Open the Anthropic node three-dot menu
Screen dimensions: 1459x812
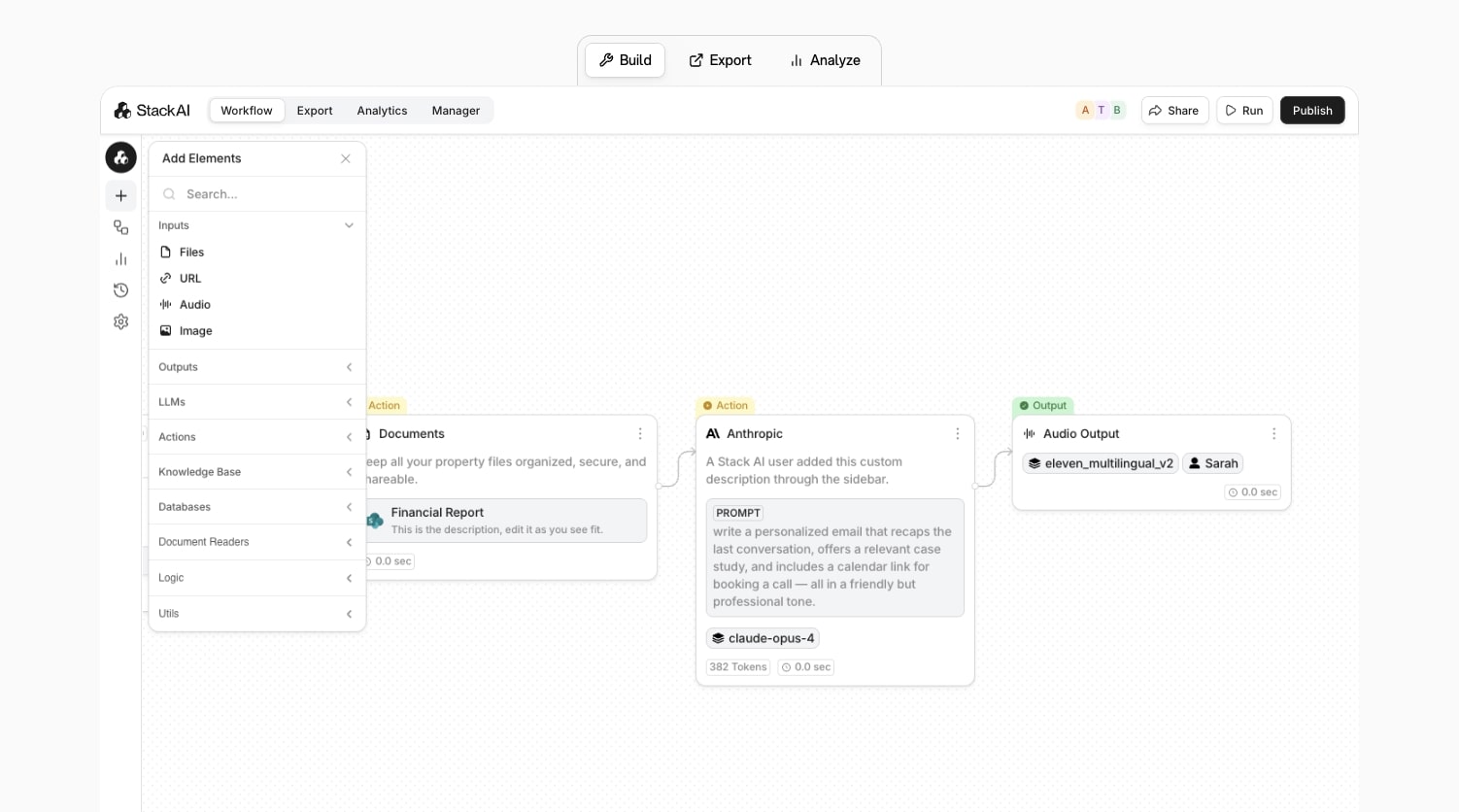pyautogui.click(x=958, y=434)
